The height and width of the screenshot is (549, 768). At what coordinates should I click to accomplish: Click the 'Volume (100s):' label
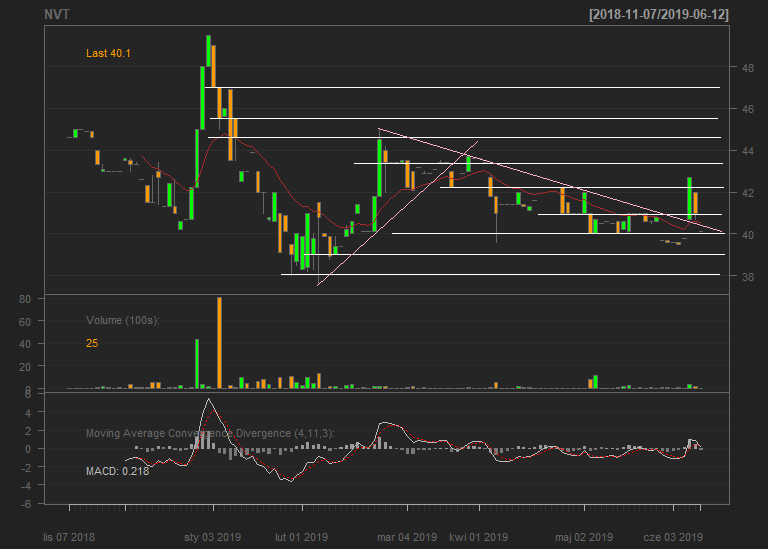coord(123,320)
